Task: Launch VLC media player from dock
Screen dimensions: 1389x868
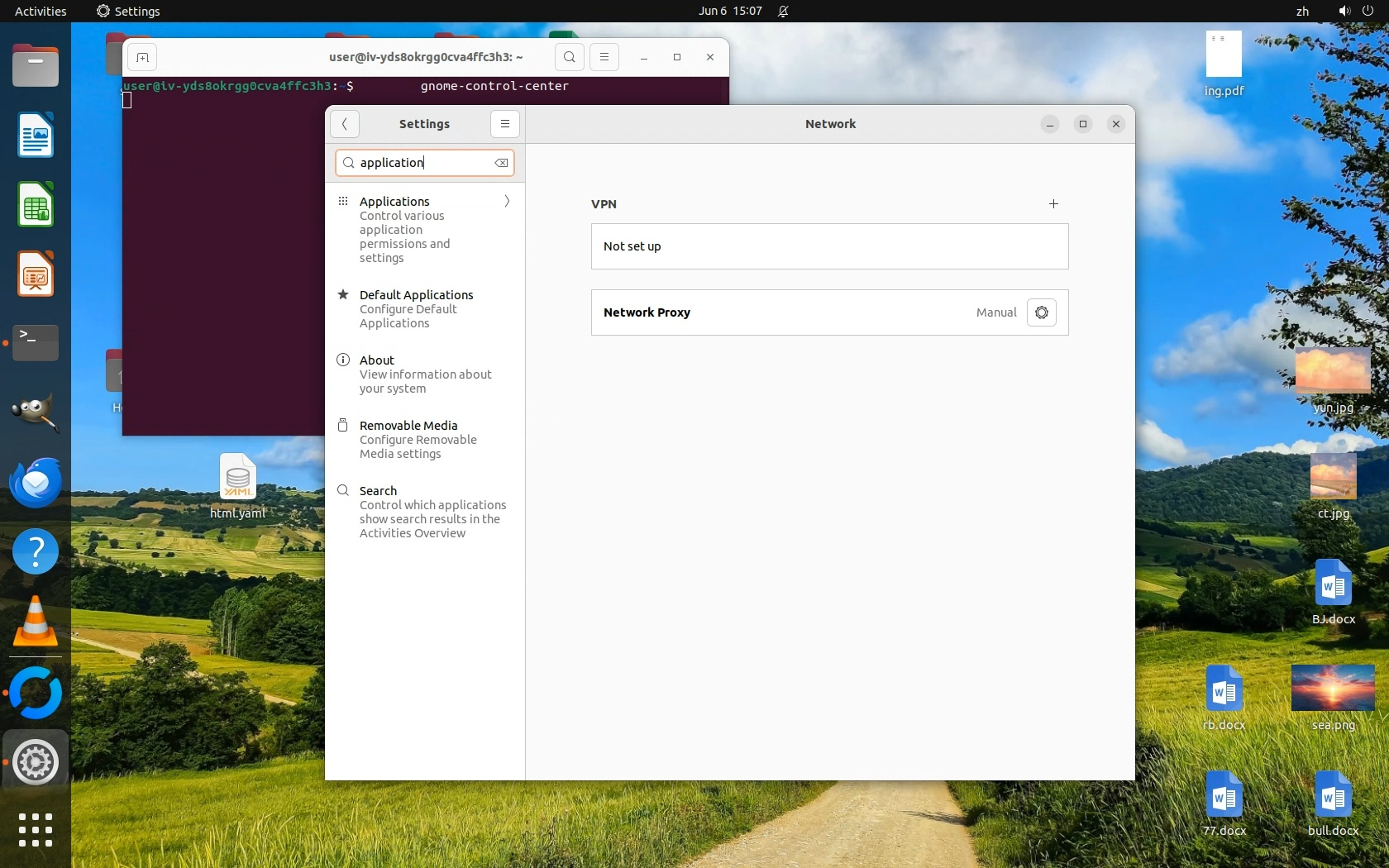Action: click(36, 622)
